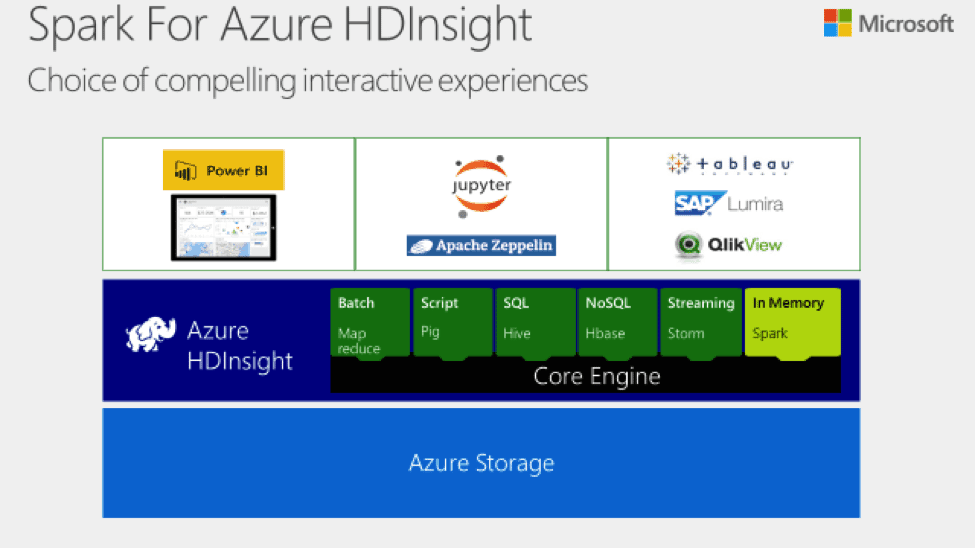Click the Azure Storage blue block
This screenshot has width=975, height=549.
[481, 463]
